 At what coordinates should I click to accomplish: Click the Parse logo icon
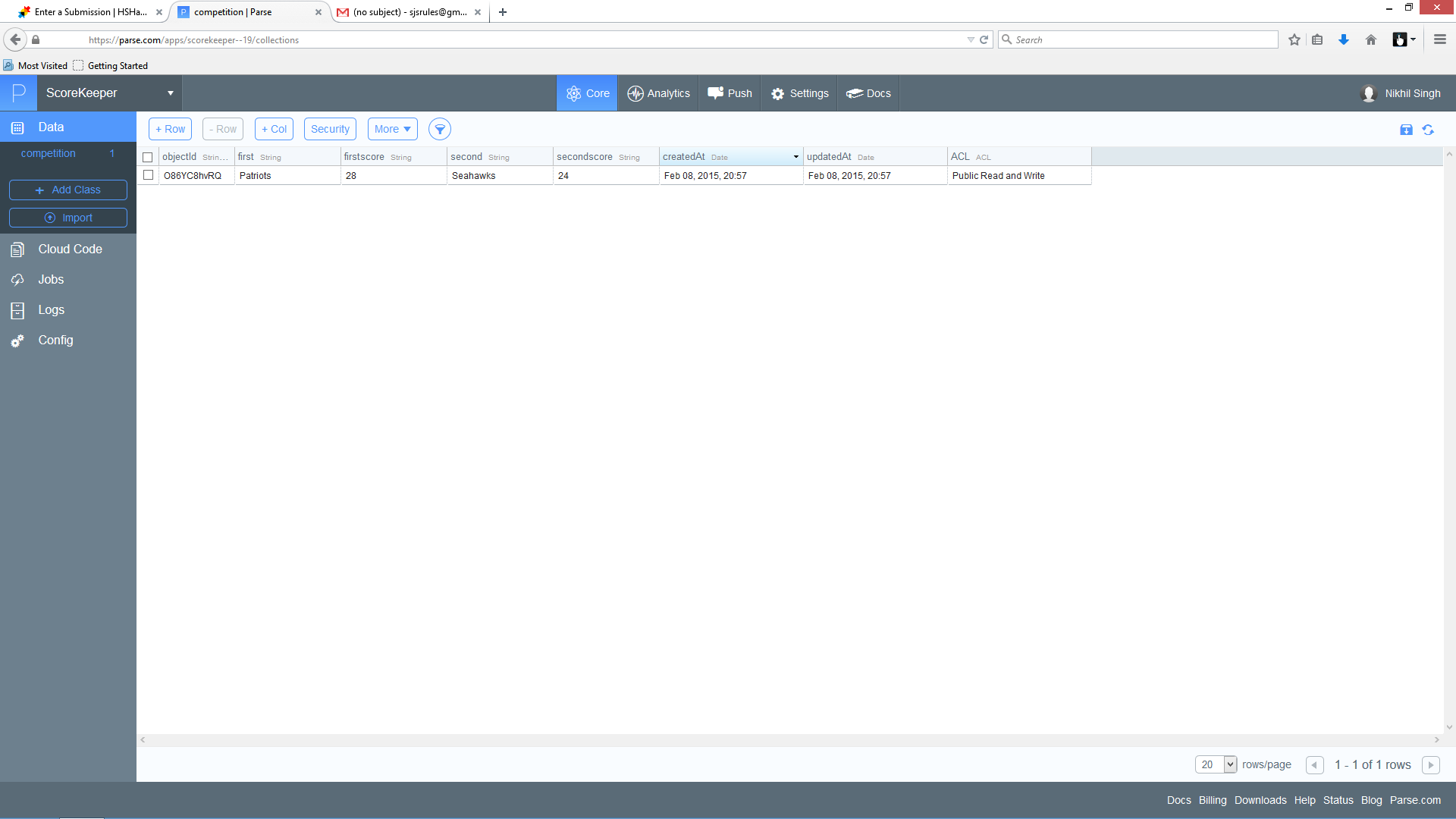click(18, 93)
